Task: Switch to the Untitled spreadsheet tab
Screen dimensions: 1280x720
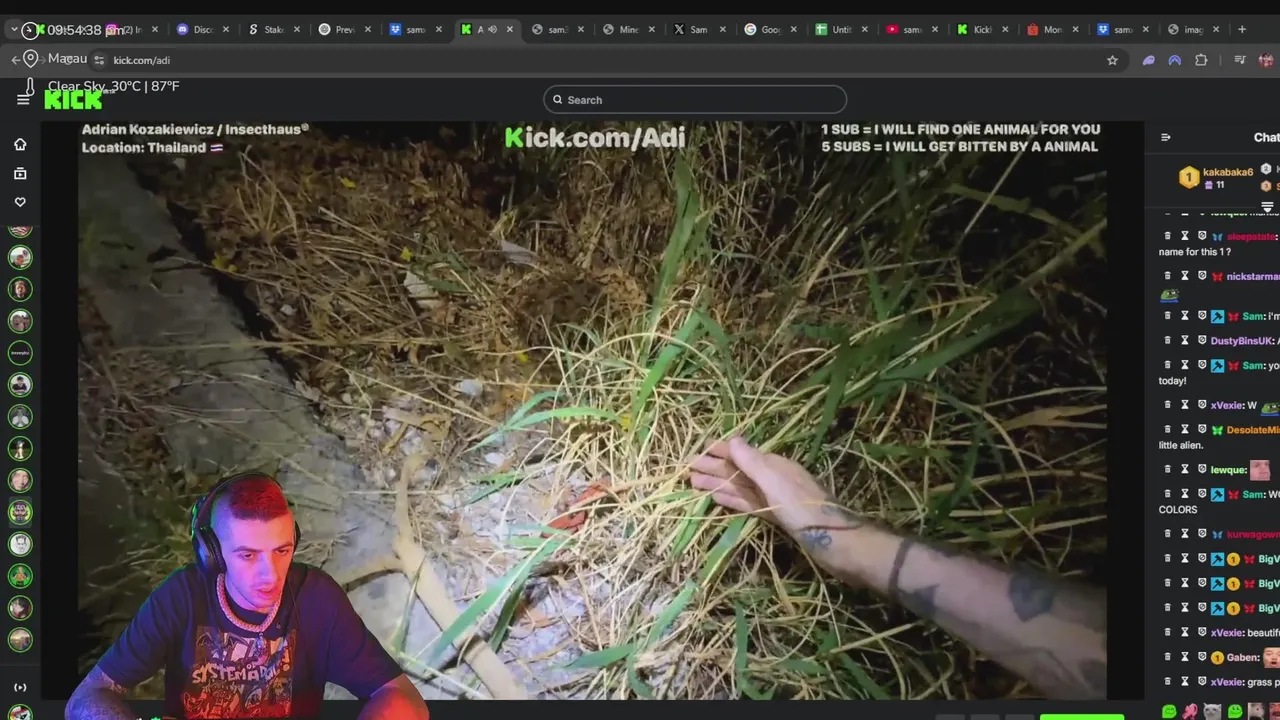Action: (x=841, y=30)
